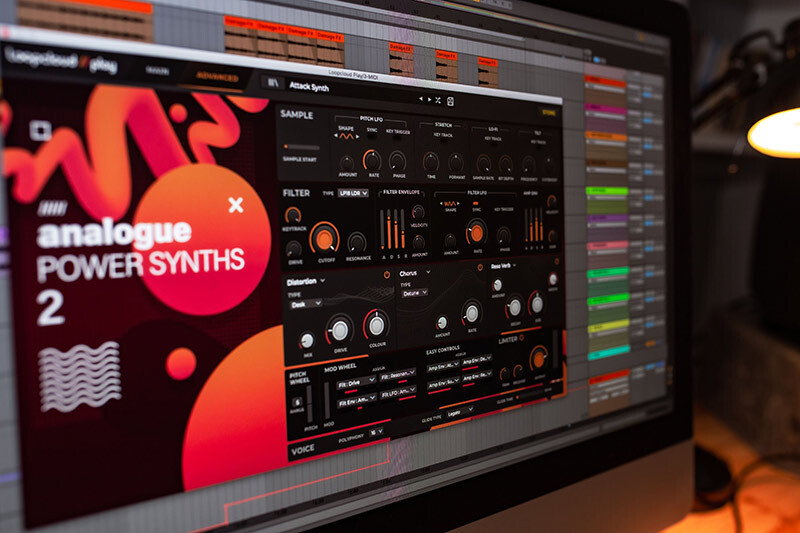Open the Polyphony 16 dropdown
The image size is (800, 533).
(376, 433)
